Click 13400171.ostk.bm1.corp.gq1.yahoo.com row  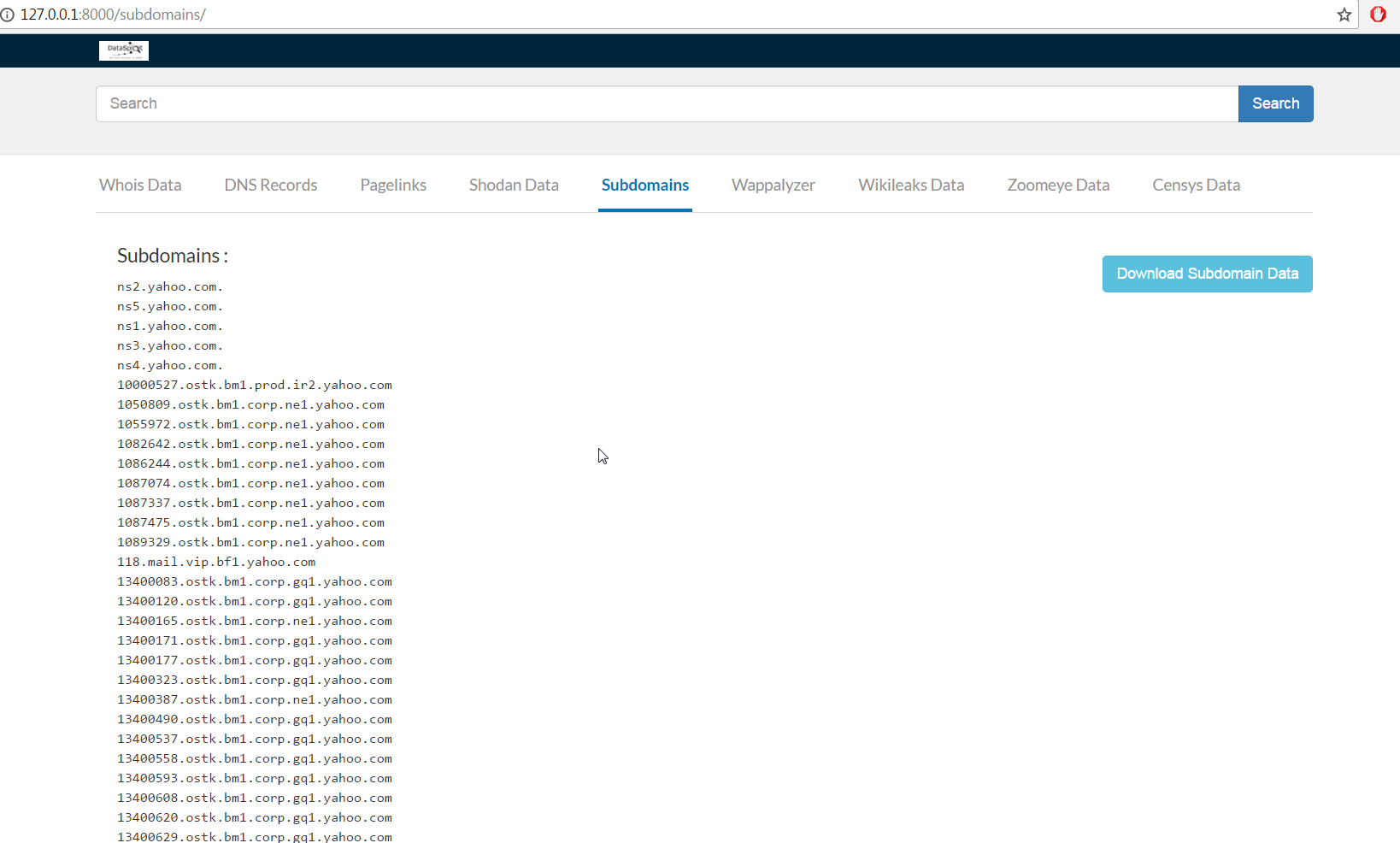(x=255, y=640)
